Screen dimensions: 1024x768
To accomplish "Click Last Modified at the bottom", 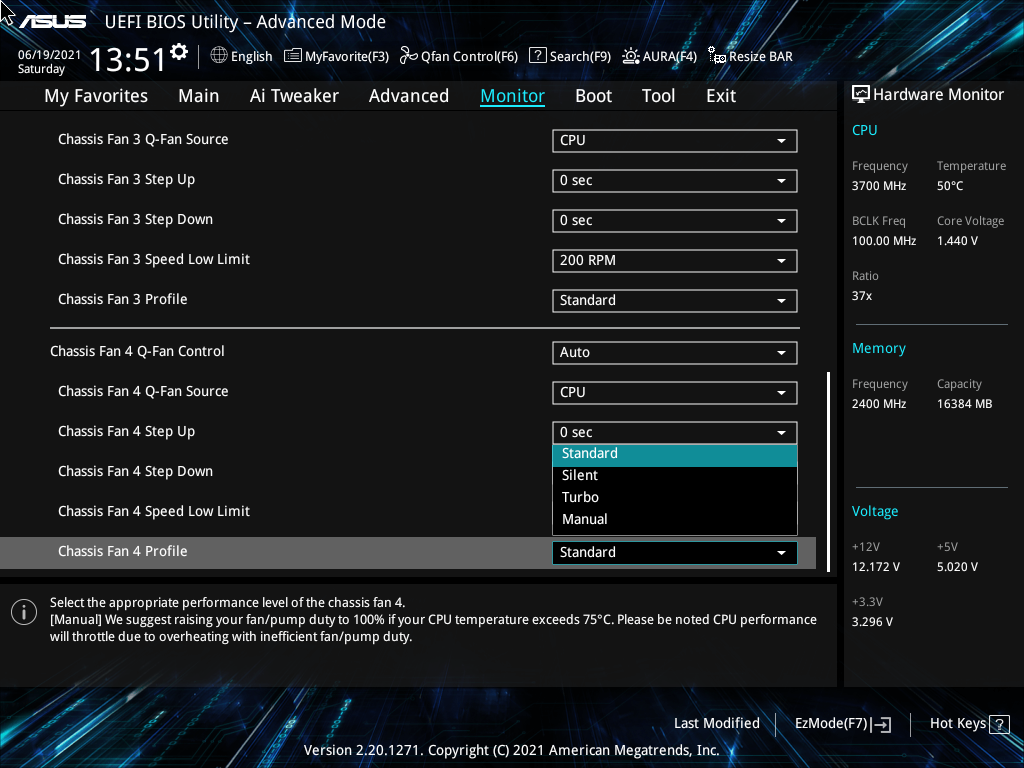I will click(x=716, y=723).
